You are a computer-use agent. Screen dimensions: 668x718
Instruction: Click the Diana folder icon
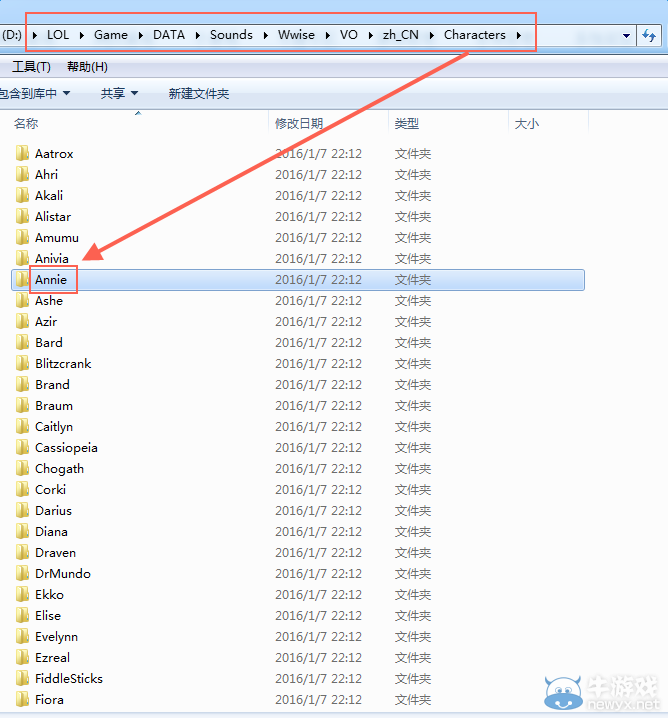[x=22, y=532]
